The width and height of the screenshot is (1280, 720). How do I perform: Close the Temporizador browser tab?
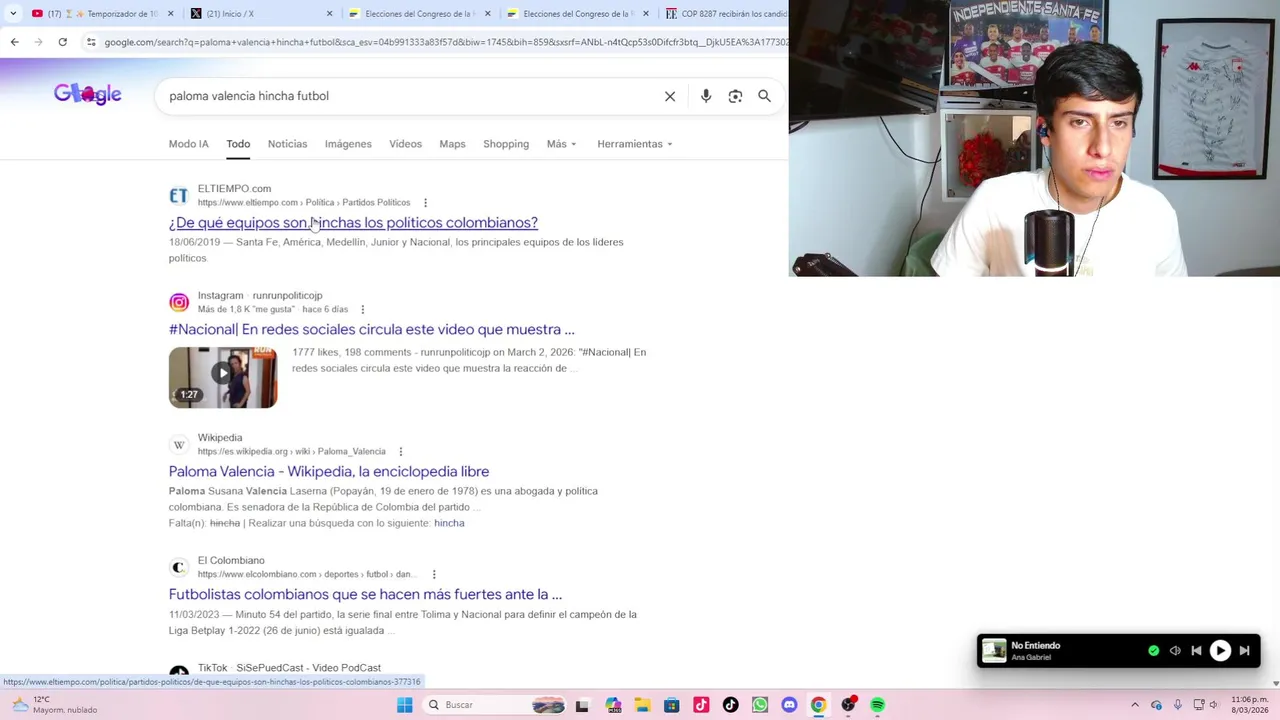171,14
